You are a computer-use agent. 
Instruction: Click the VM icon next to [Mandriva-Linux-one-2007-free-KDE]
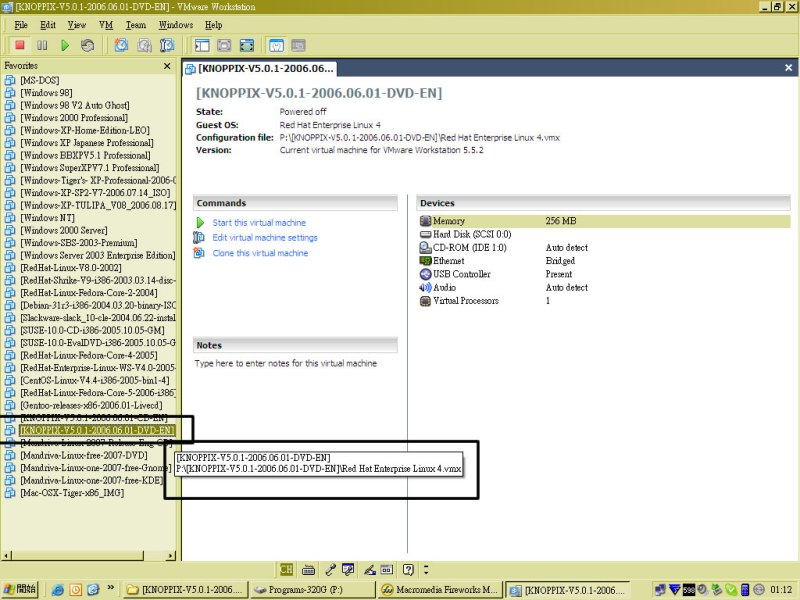[x=10, y=481]
